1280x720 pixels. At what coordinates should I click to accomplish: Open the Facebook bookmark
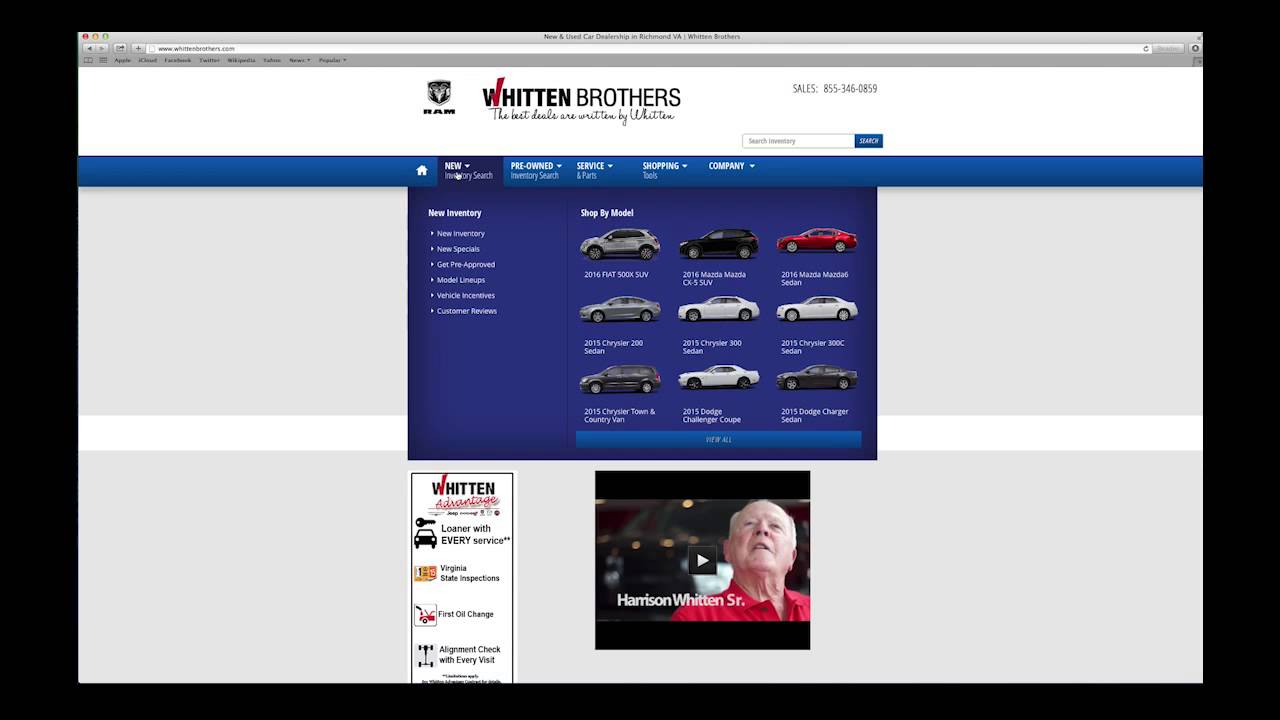point(177,60)
